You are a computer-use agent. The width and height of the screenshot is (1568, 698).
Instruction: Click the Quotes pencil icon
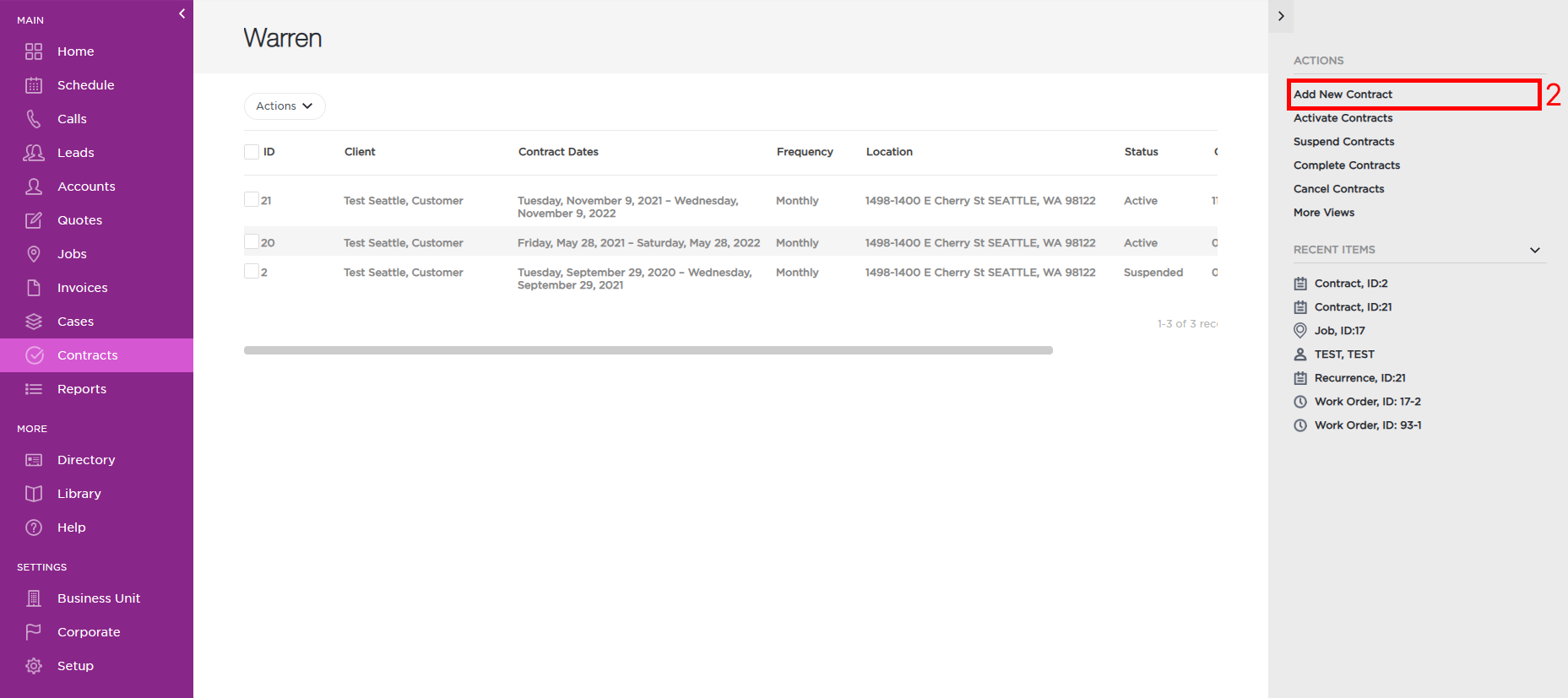pyautogui.click(x=34, y=220)
